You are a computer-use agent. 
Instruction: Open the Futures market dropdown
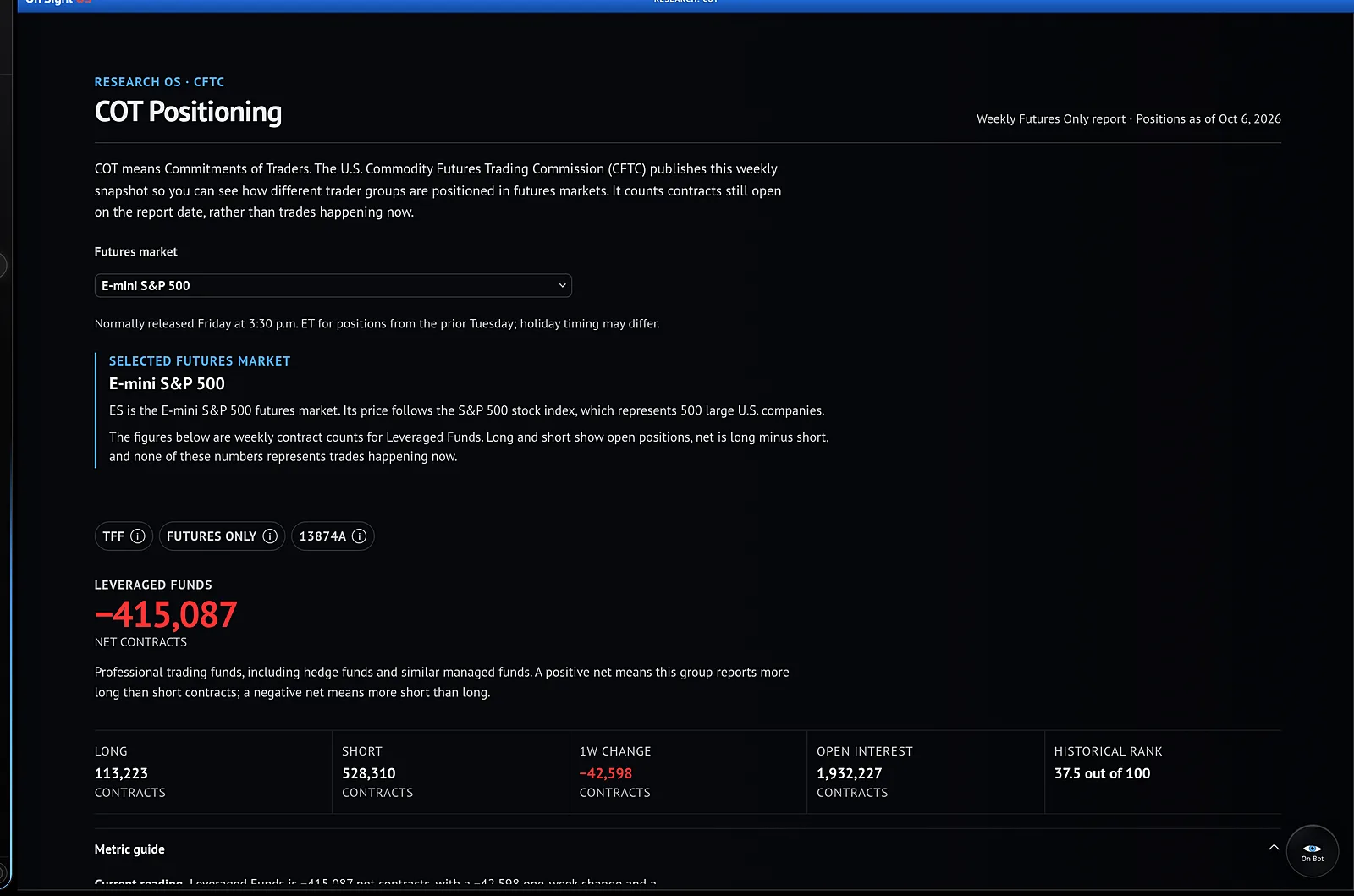pos(333,286)
